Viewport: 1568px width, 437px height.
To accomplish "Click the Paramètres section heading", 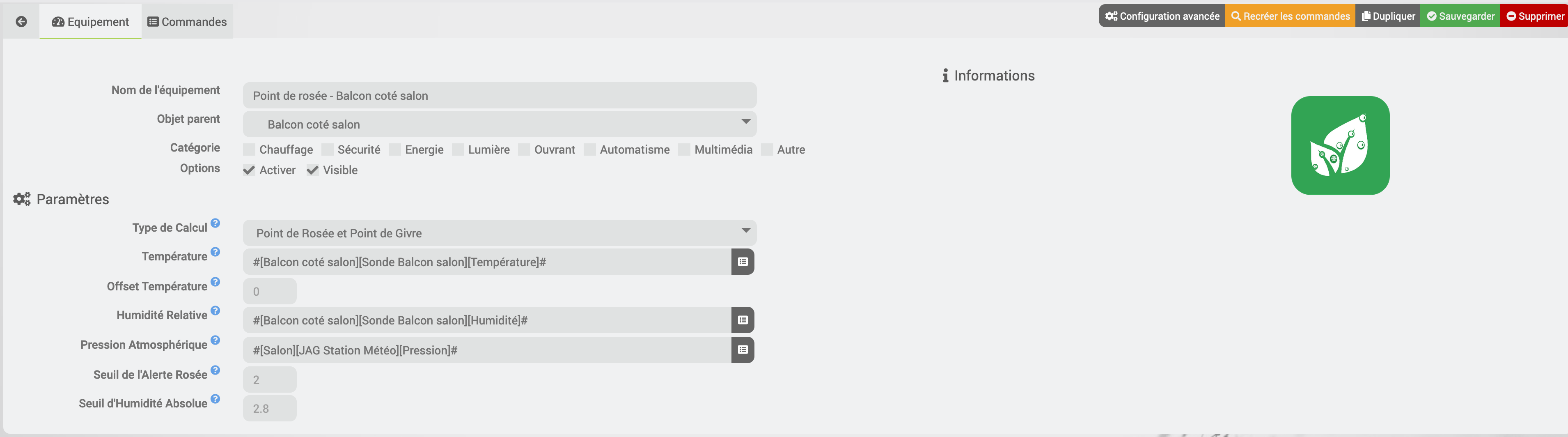I will click(61, 199).
